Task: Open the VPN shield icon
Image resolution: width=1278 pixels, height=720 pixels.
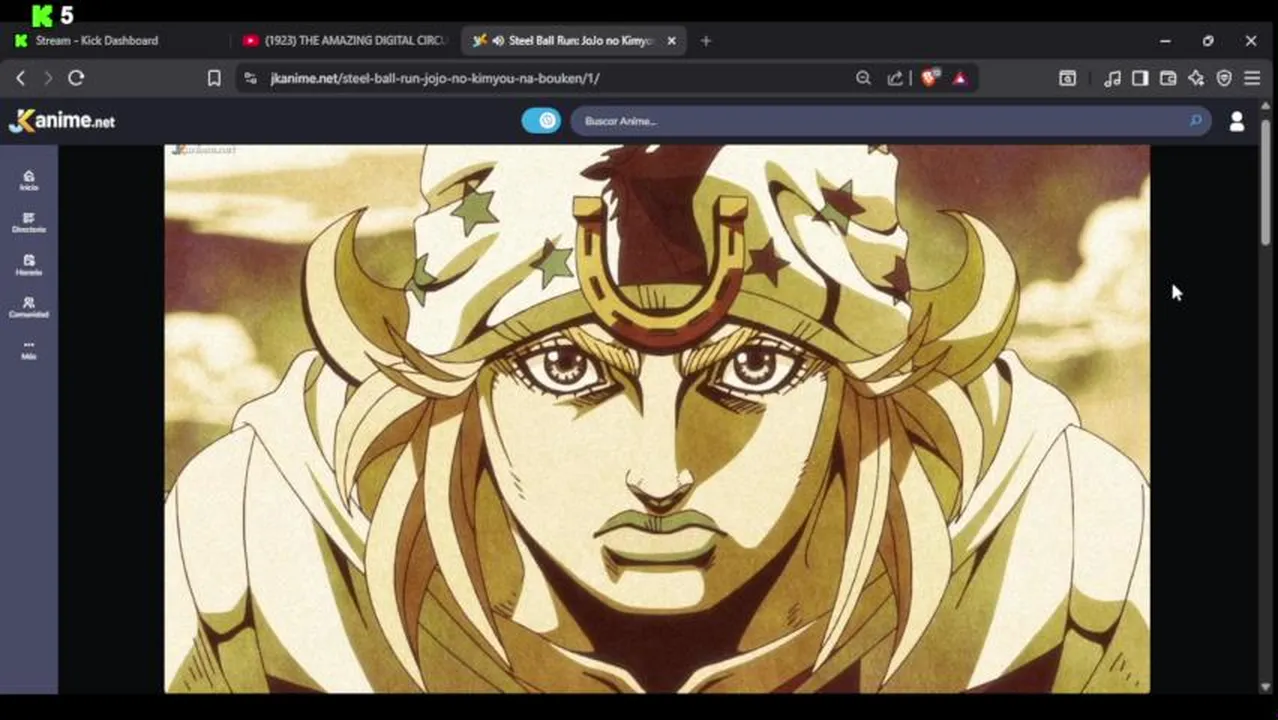Action: 1224,78
